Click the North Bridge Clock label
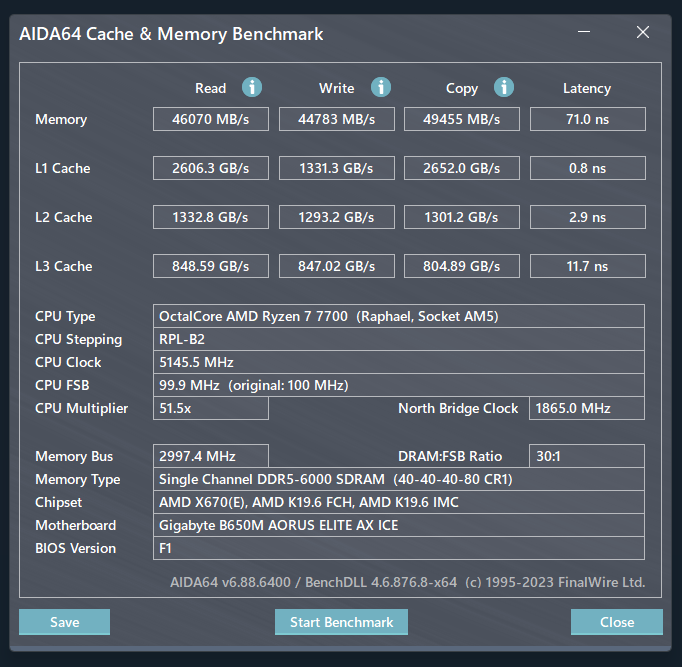This screenshot has width=682, height=667. (458, 409)
